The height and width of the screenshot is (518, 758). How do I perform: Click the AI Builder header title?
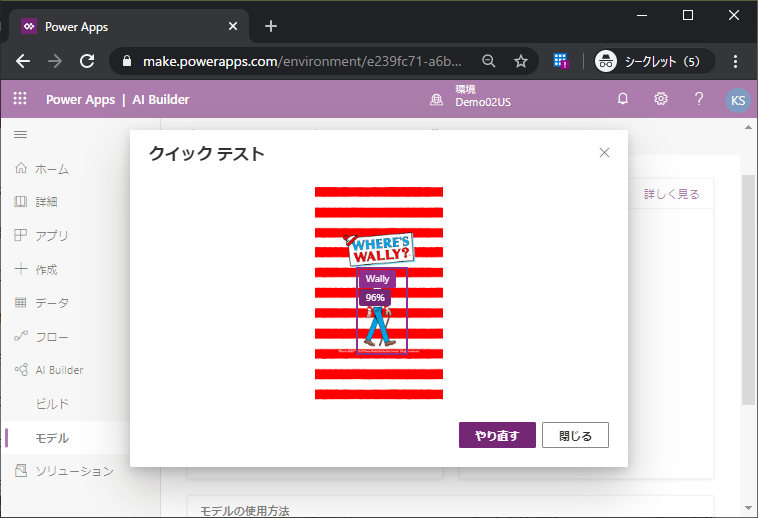161,100
